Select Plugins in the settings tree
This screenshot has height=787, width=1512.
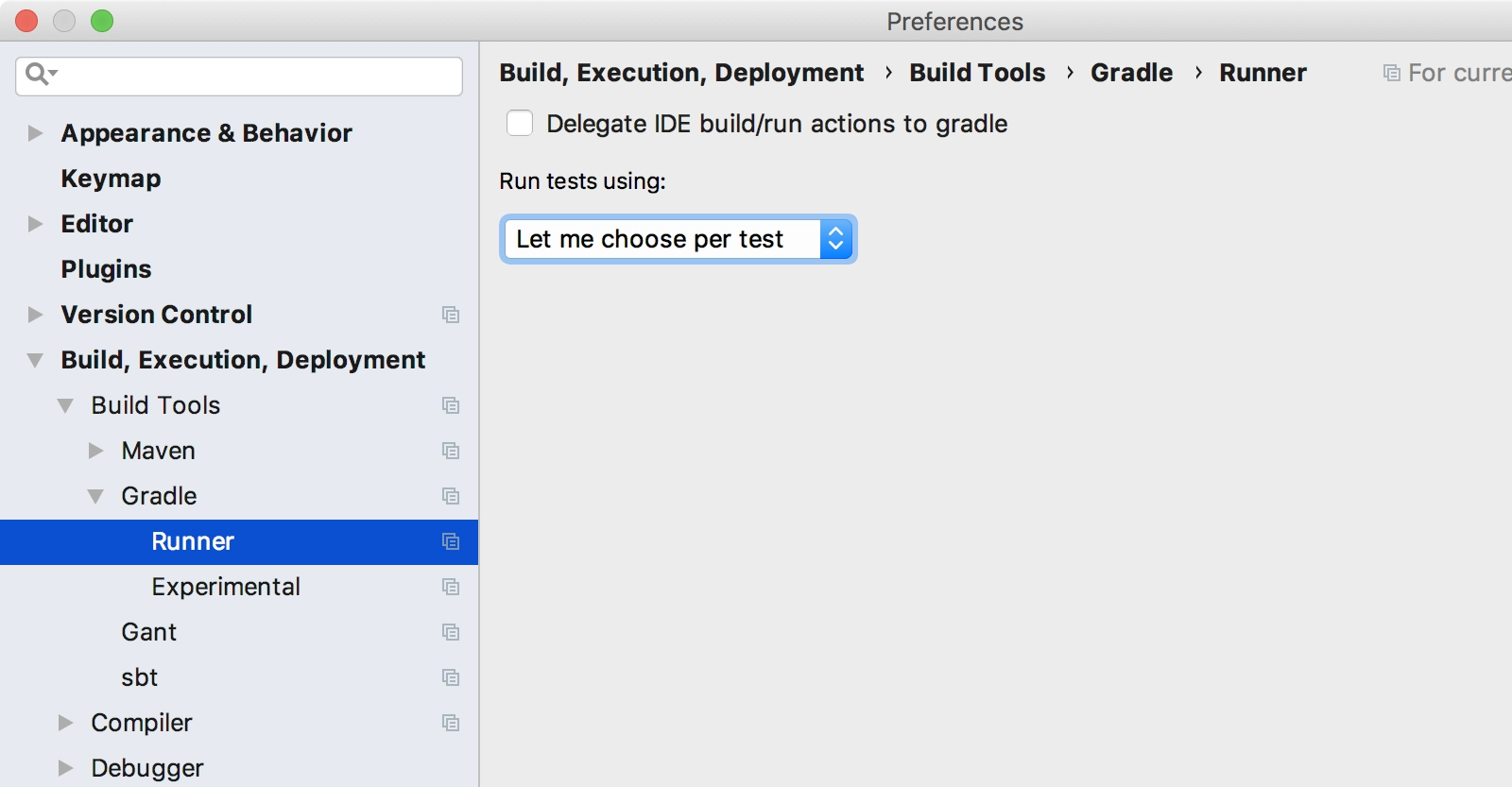(x=106, y=269)
